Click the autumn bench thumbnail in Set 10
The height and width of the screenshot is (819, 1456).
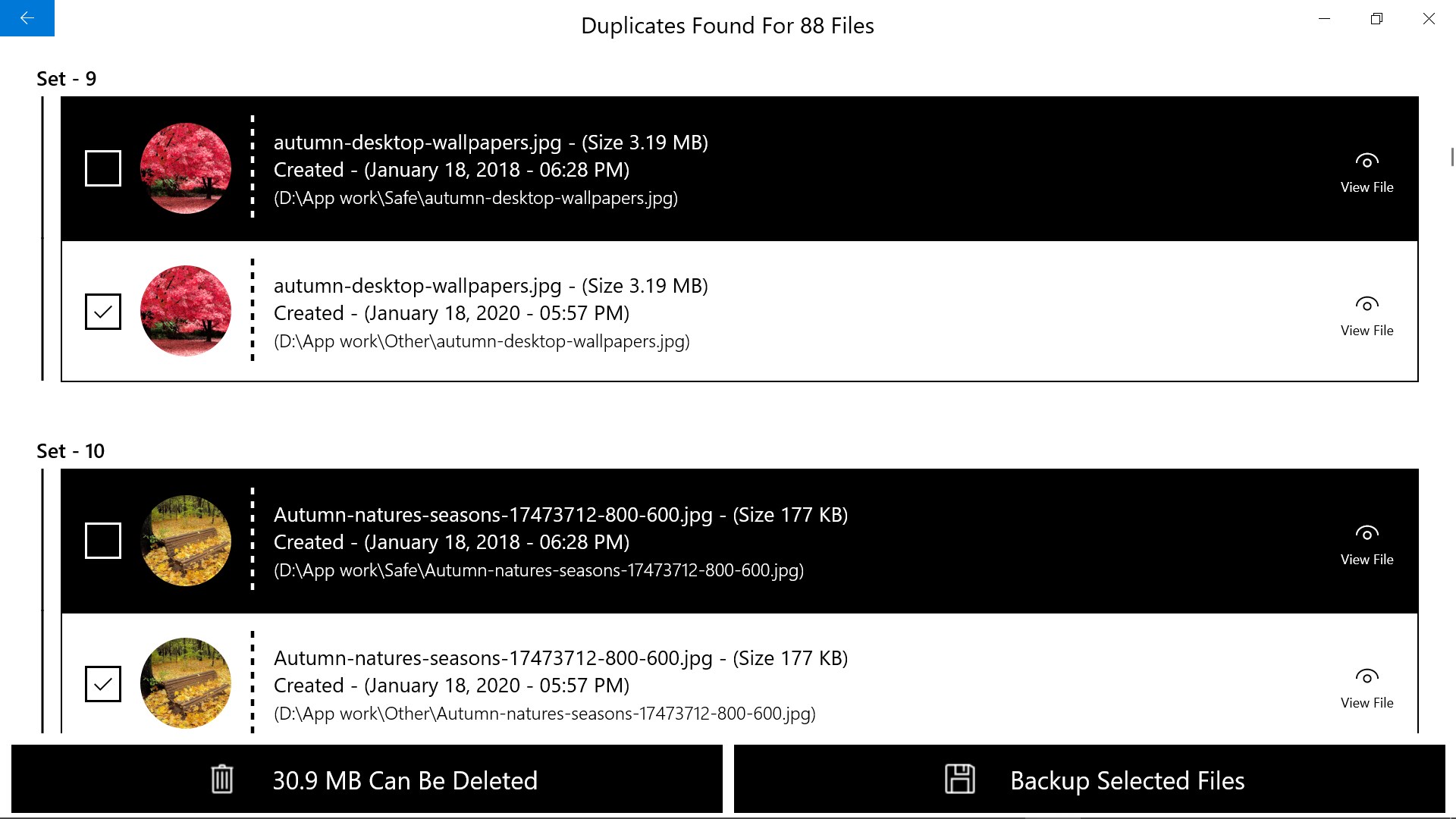(x=186, y=540)
